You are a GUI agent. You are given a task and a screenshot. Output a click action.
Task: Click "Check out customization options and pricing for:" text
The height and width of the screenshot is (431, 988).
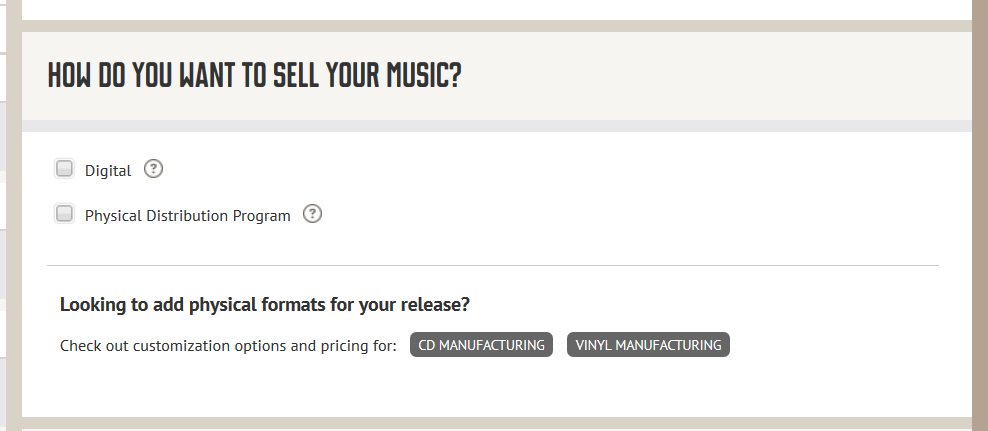[228, 346]
